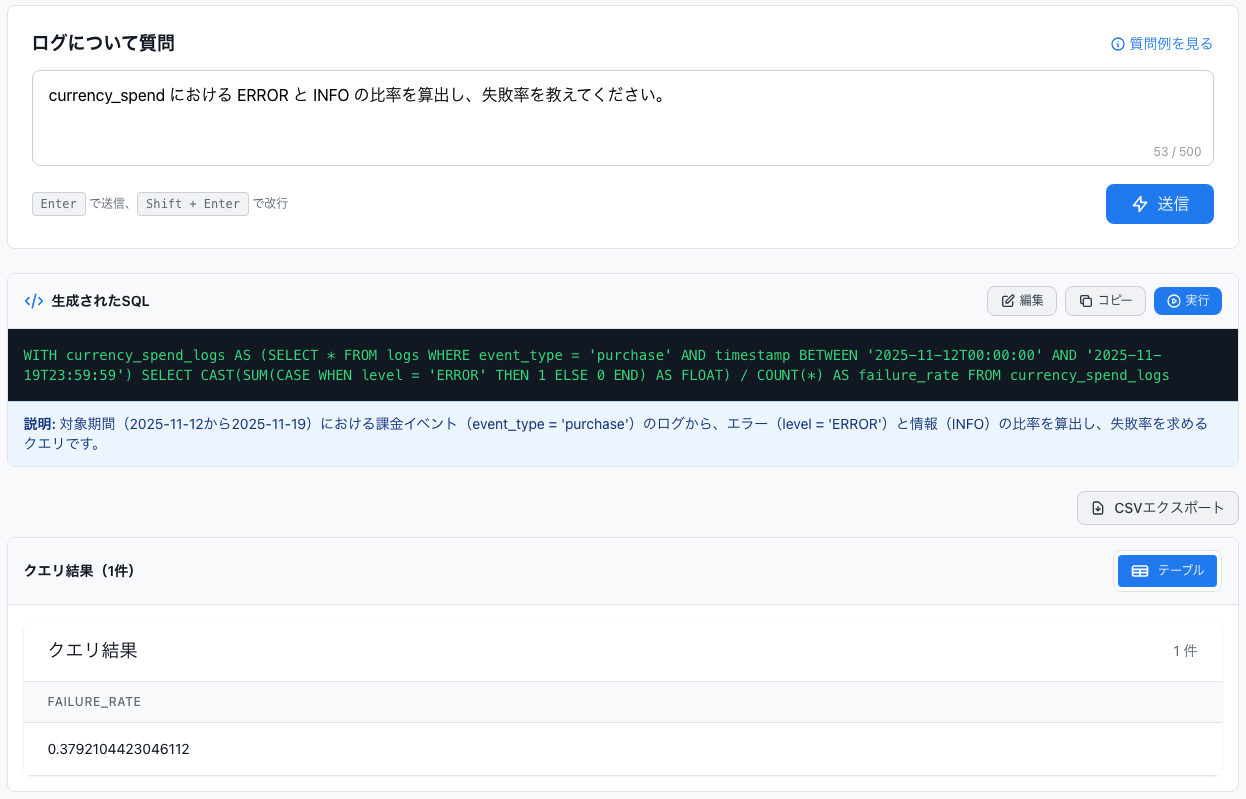
Task: Open SQL editing with the 編集 button
Action: pyautogui.click(x=1022, y=300)
